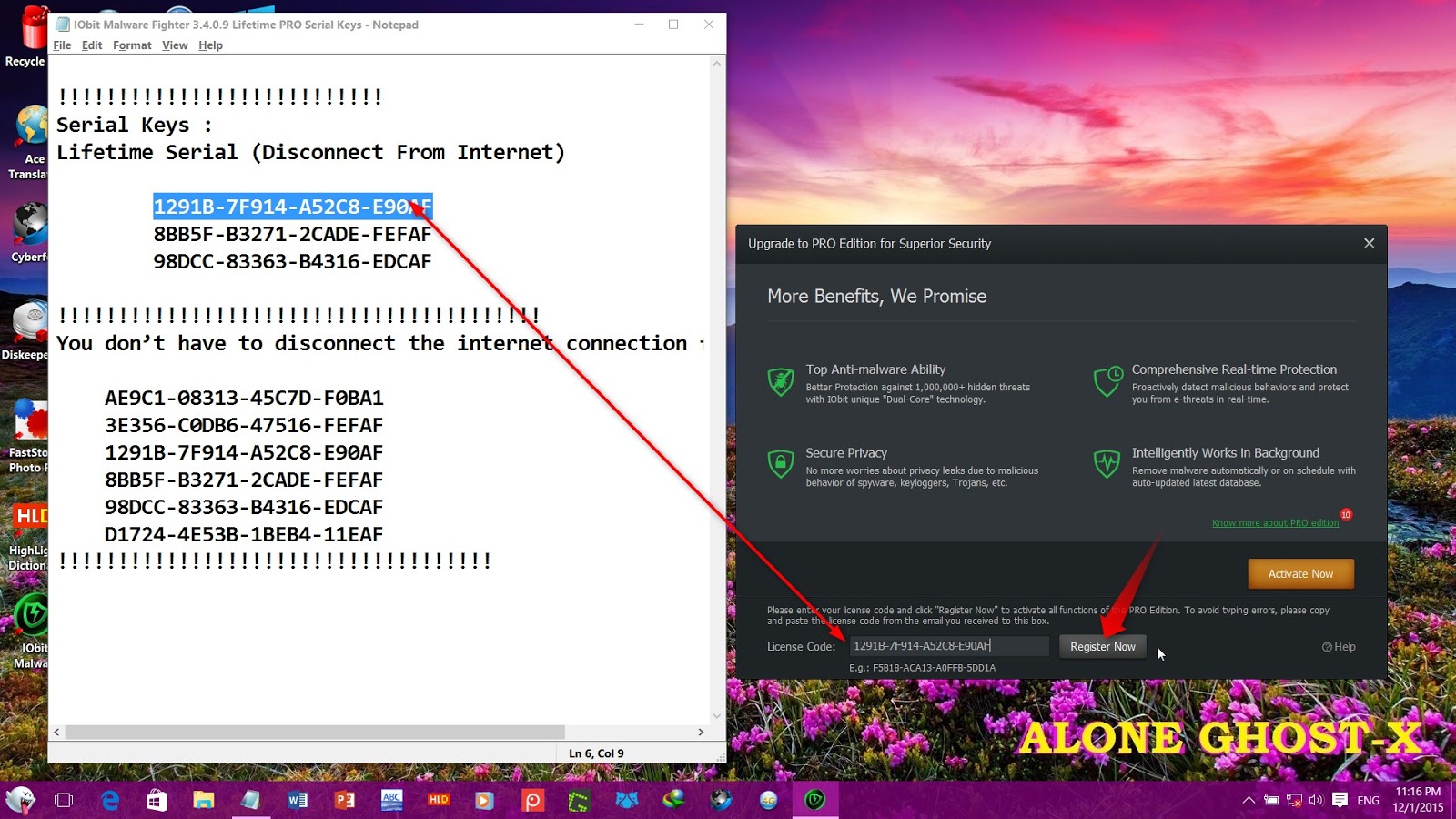Open the media player taskbar icon
Screen dimensions: 1456x819
click(x=484, y=800)
